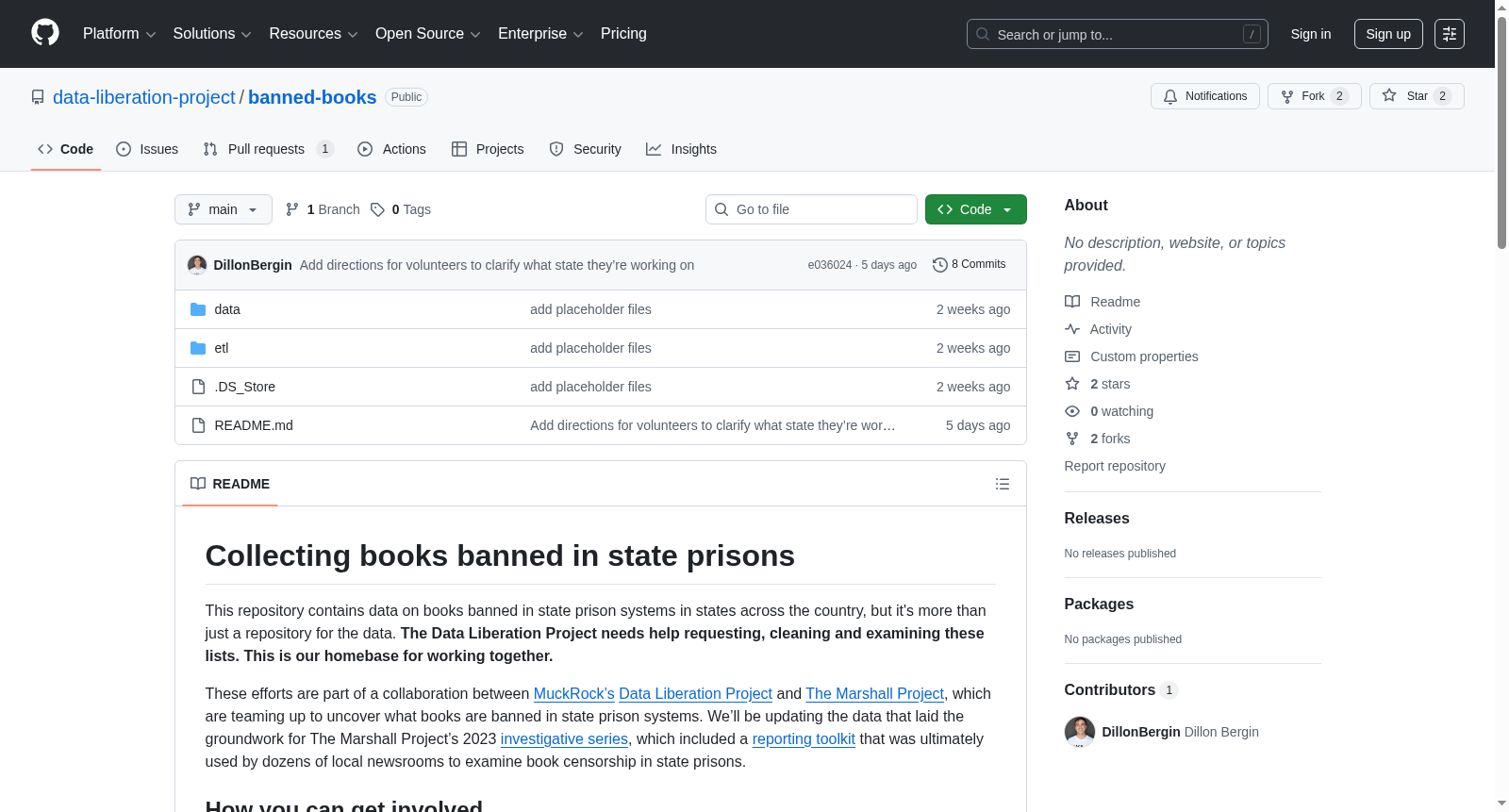Expand the Open Source menu
This screenshot has height=812, width=1509.
pos(428,34)
